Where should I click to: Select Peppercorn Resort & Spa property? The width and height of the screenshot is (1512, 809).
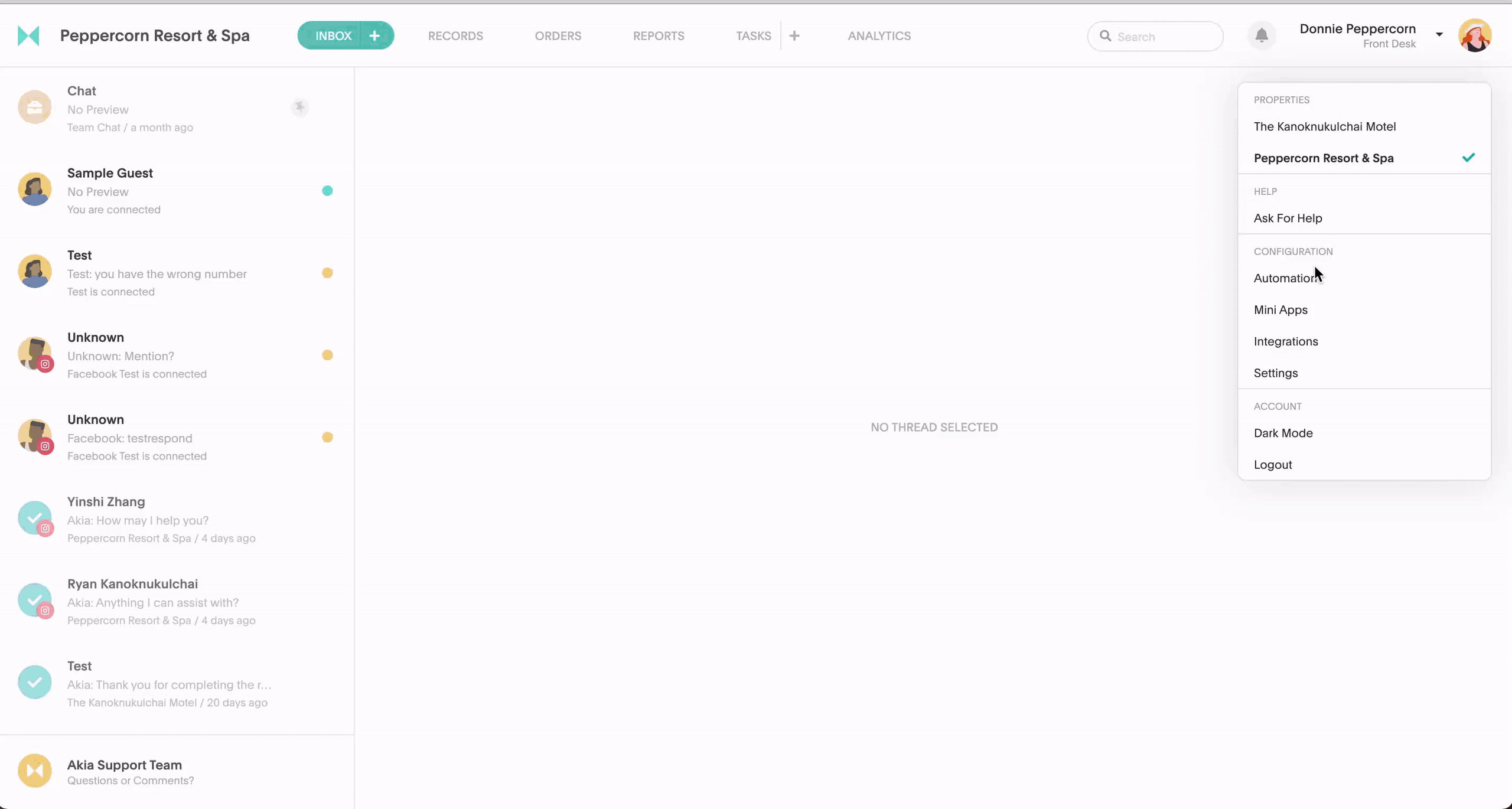click(x=1324, y=158)
